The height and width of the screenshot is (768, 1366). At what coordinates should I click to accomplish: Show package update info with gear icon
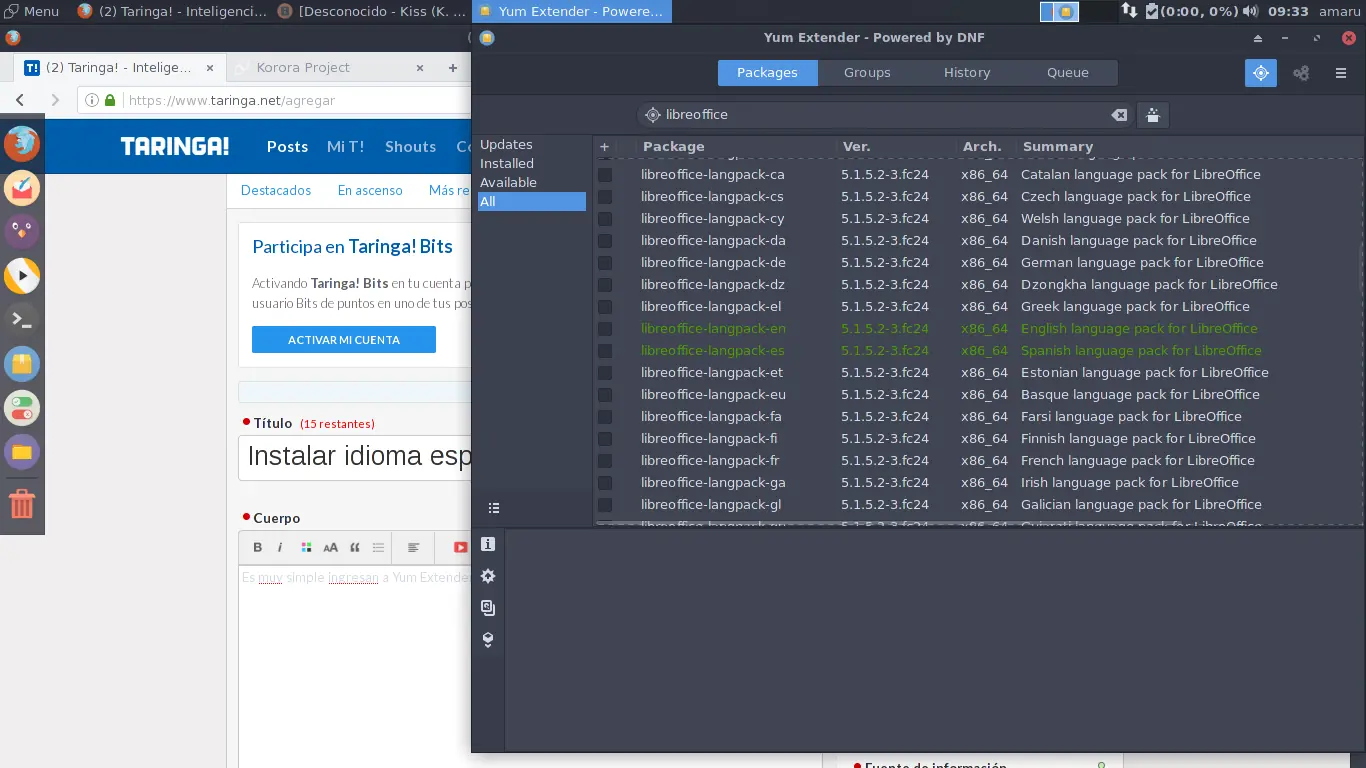[x=488, y=577]
